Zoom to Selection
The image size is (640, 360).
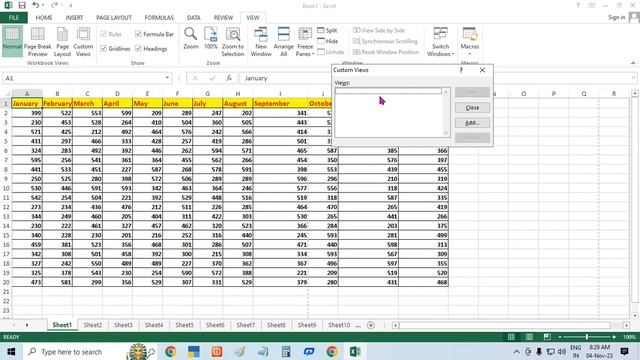point(233,42)
